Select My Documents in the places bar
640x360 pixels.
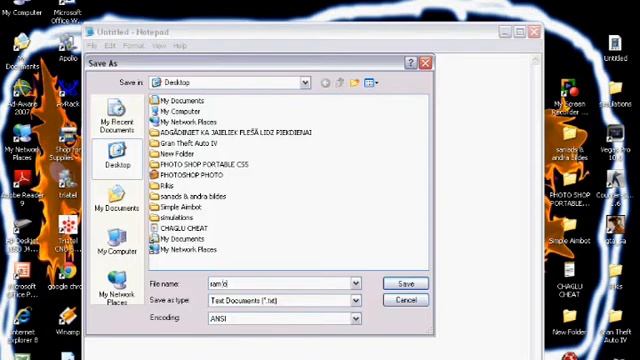coord(117,199)
